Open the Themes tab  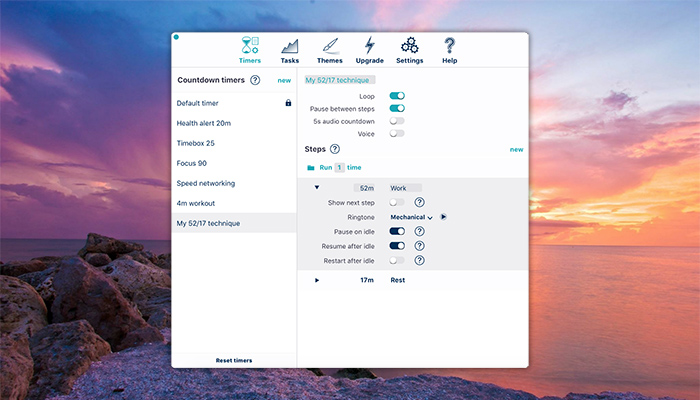point(330,50)
